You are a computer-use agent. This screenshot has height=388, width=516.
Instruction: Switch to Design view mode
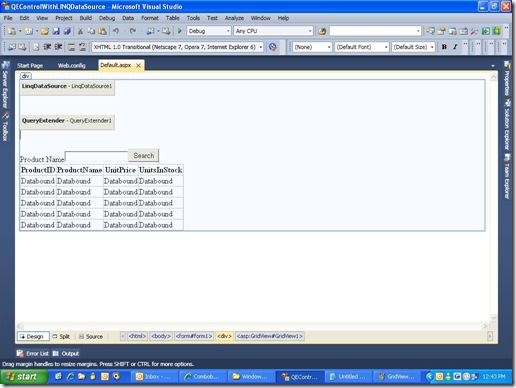coord(33,336)
